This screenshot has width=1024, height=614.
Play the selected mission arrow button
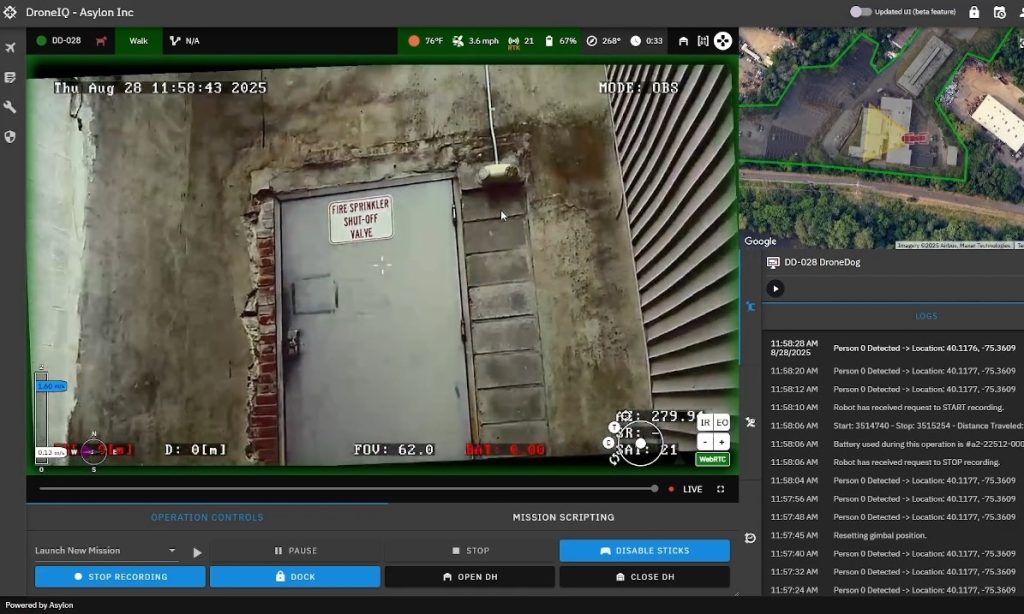pos(197,553)
